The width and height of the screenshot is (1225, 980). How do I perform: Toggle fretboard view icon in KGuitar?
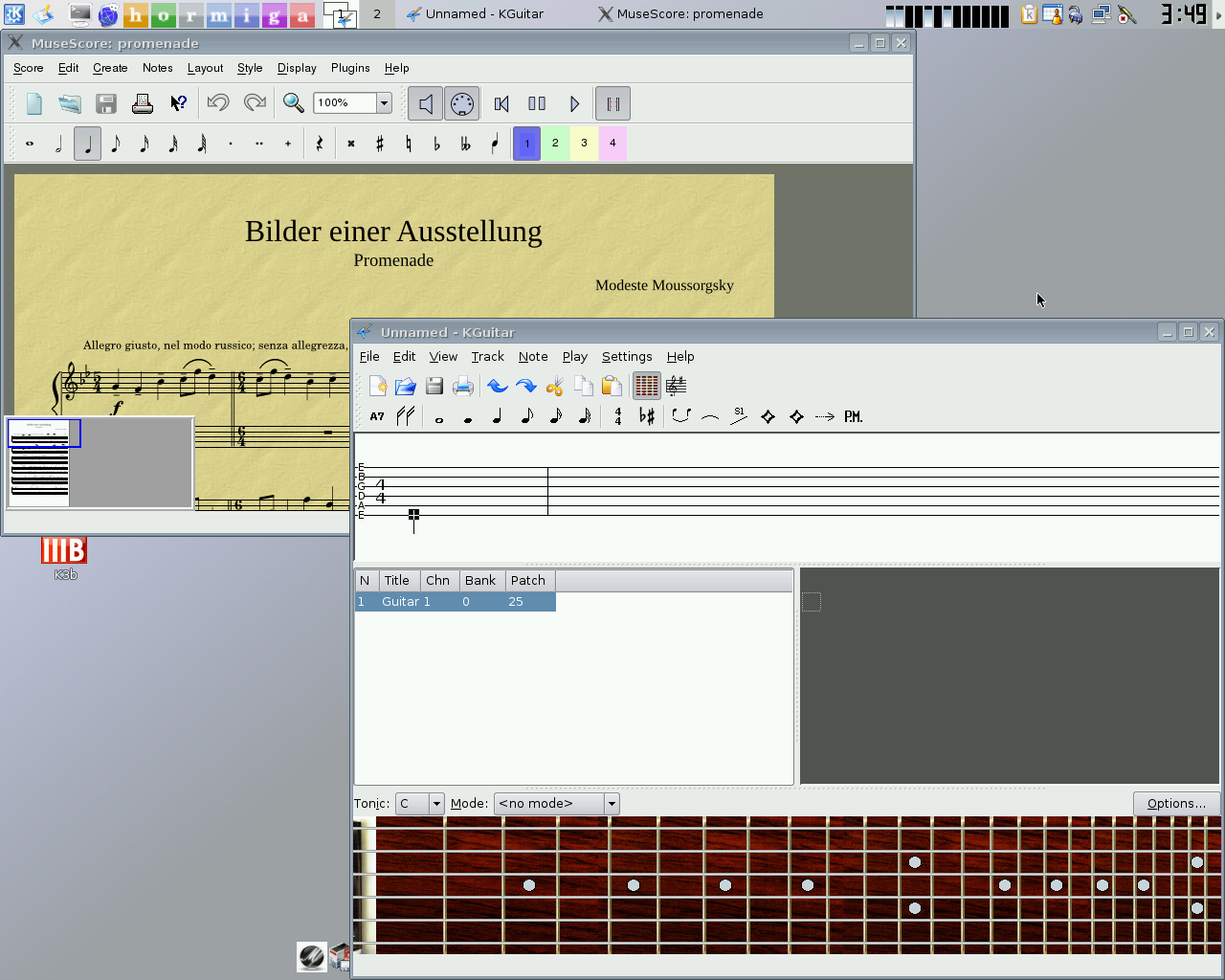click(x=647, y=386)
